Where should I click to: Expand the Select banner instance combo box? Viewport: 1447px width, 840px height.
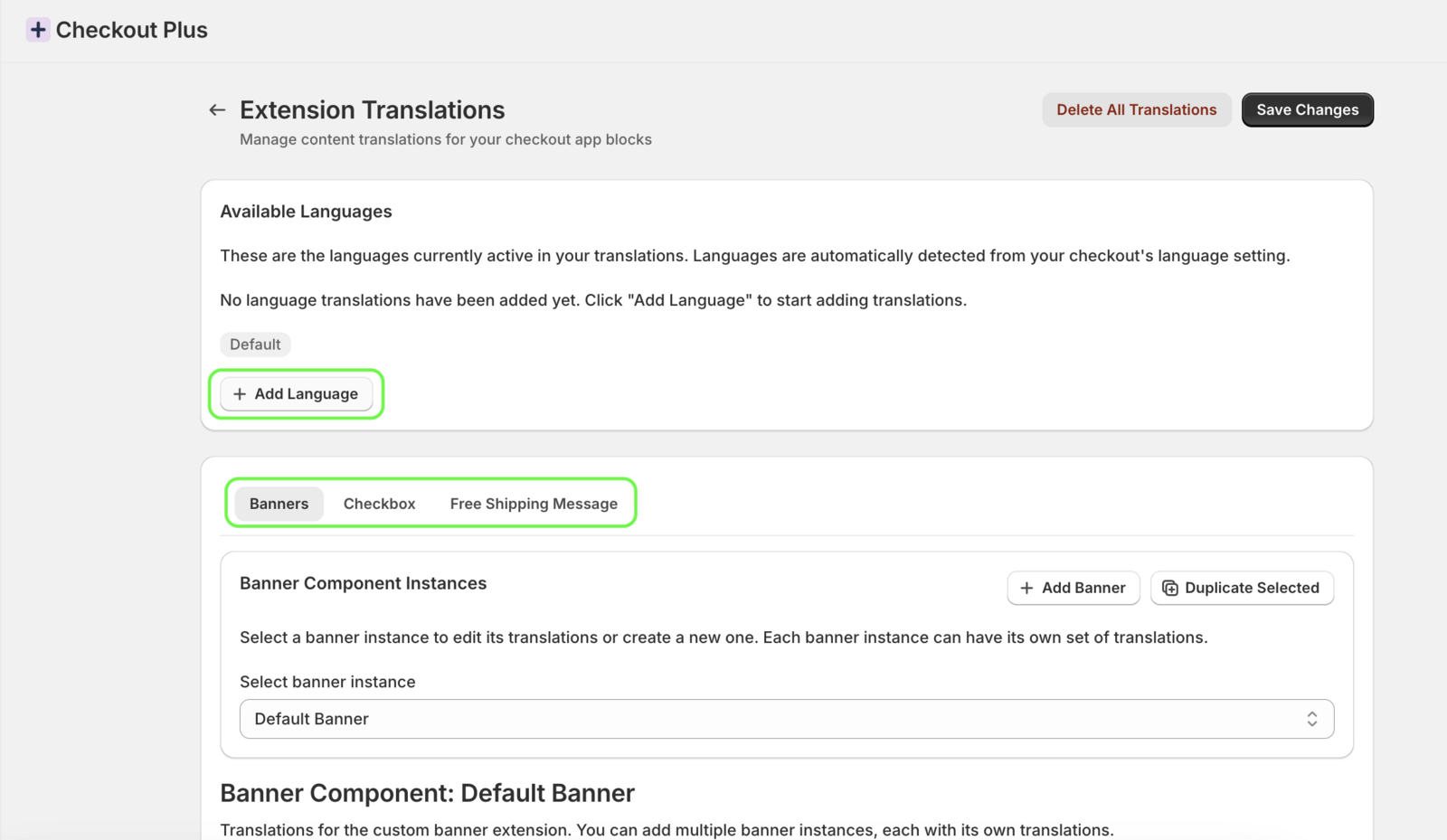pyautogui.click(x=786, y=718)
